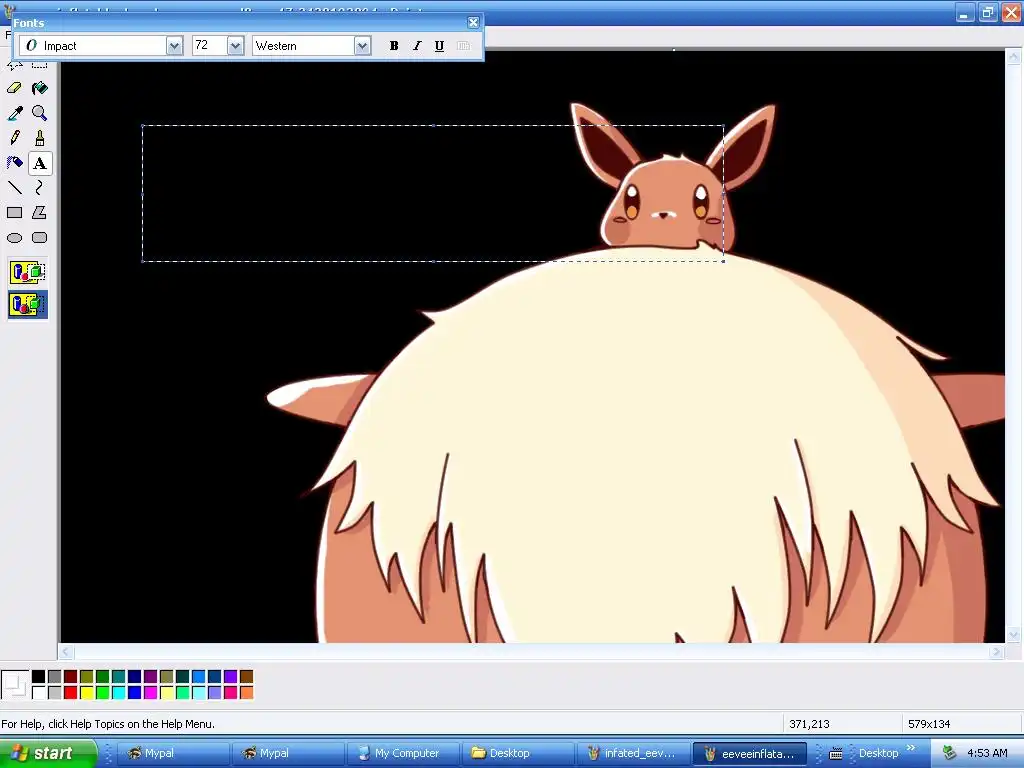Switch to the second Mypal taskbar button
Screen dimensions: 1024x768
click(x=288, y=753)
